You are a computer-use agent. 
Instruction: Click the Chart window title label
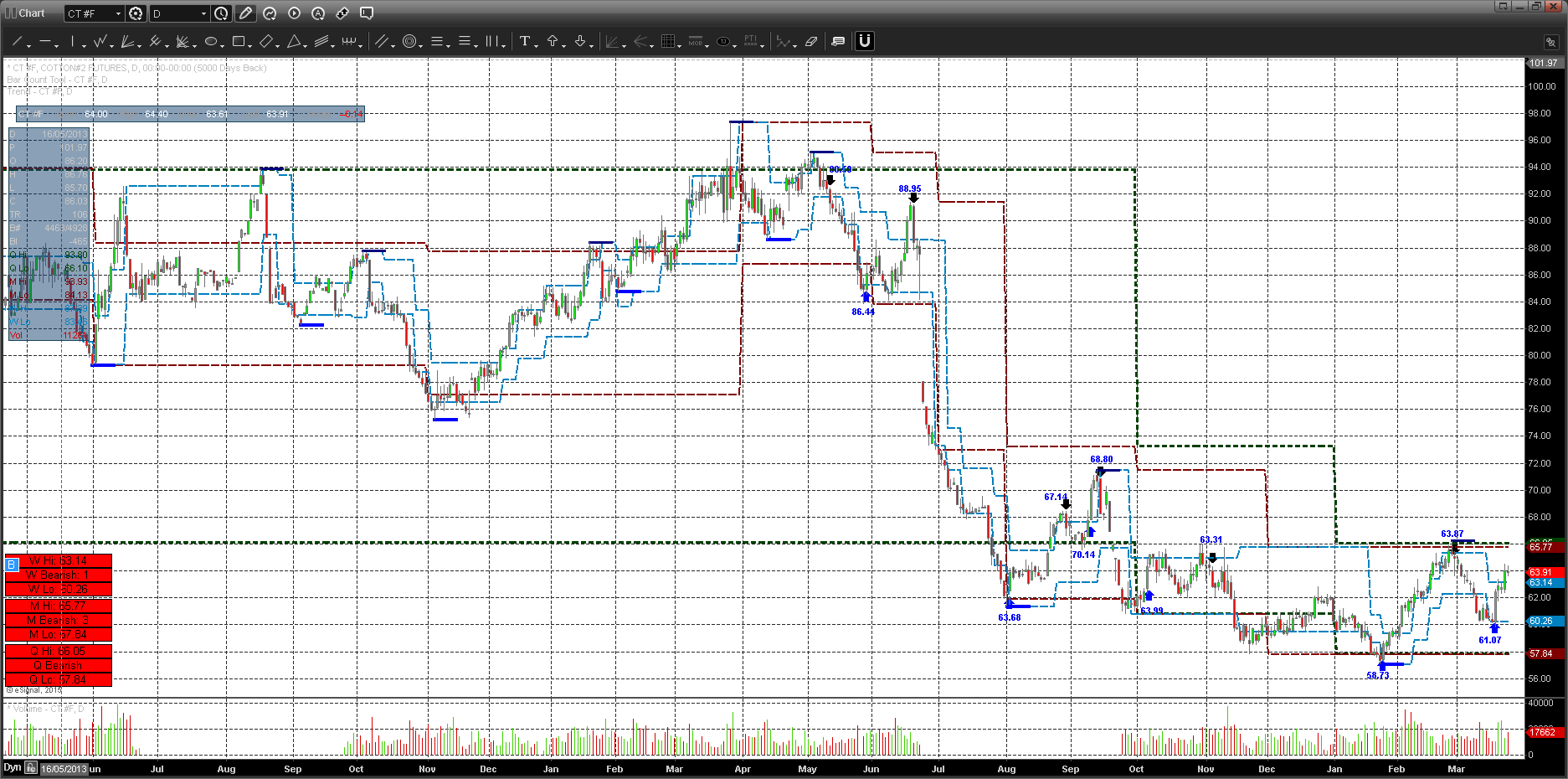click(32, 13)
